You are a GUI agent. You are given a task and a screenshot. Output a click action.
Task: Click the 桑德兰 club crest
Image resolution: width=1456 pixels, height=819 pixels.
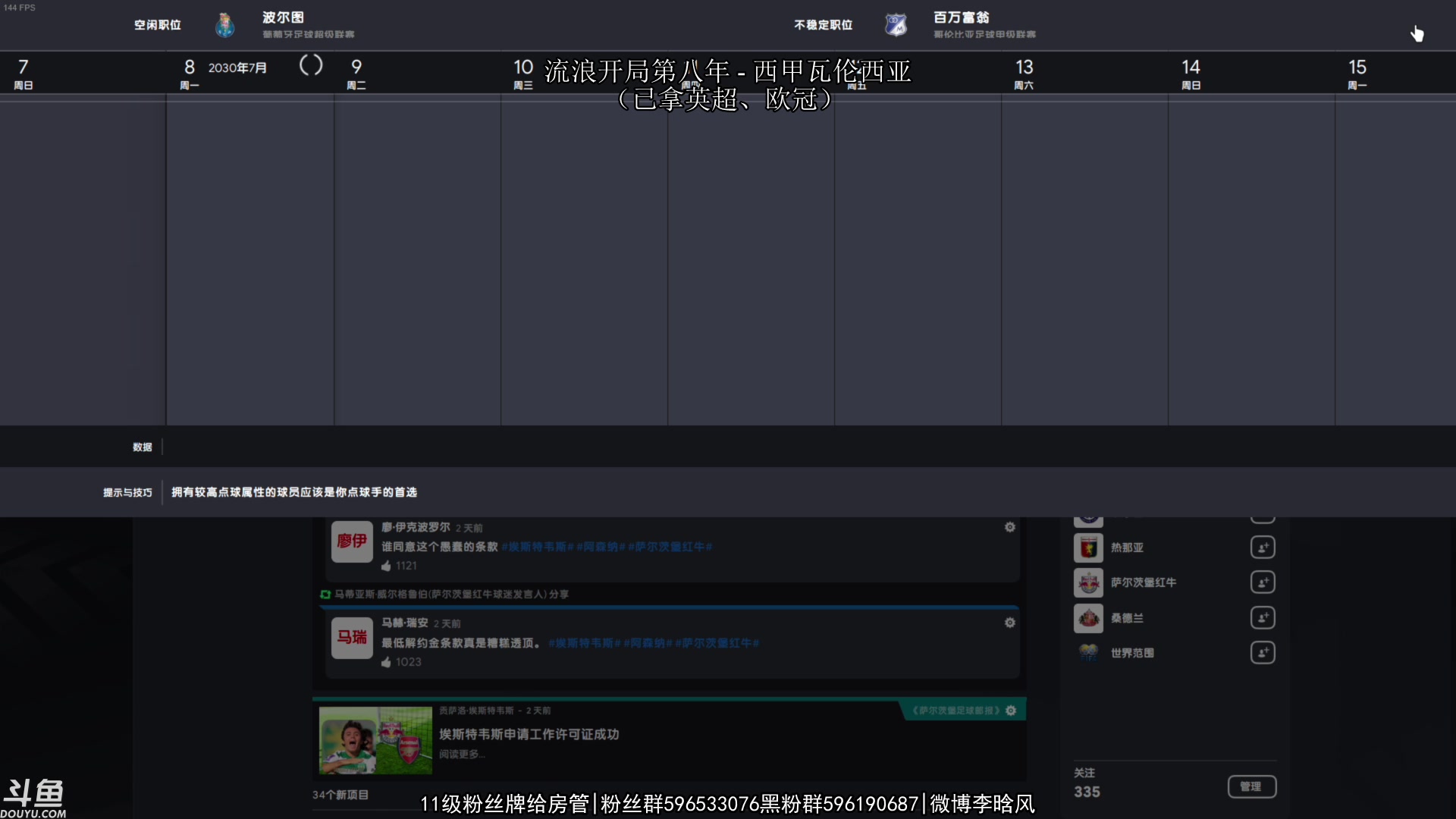click(x=1088, y=618)
